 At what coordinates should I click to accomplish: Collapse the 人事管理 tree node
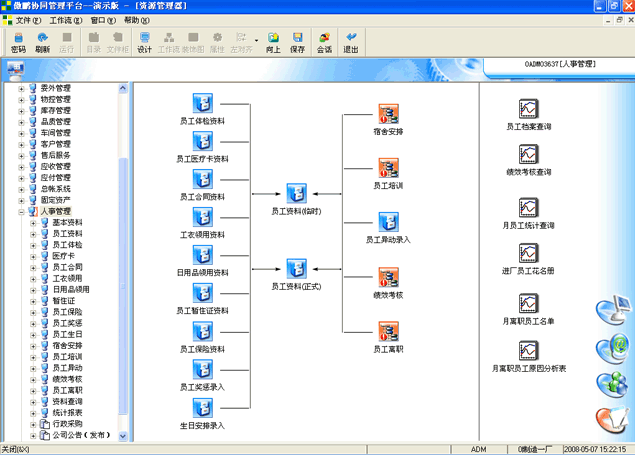[x=21, y=211]
